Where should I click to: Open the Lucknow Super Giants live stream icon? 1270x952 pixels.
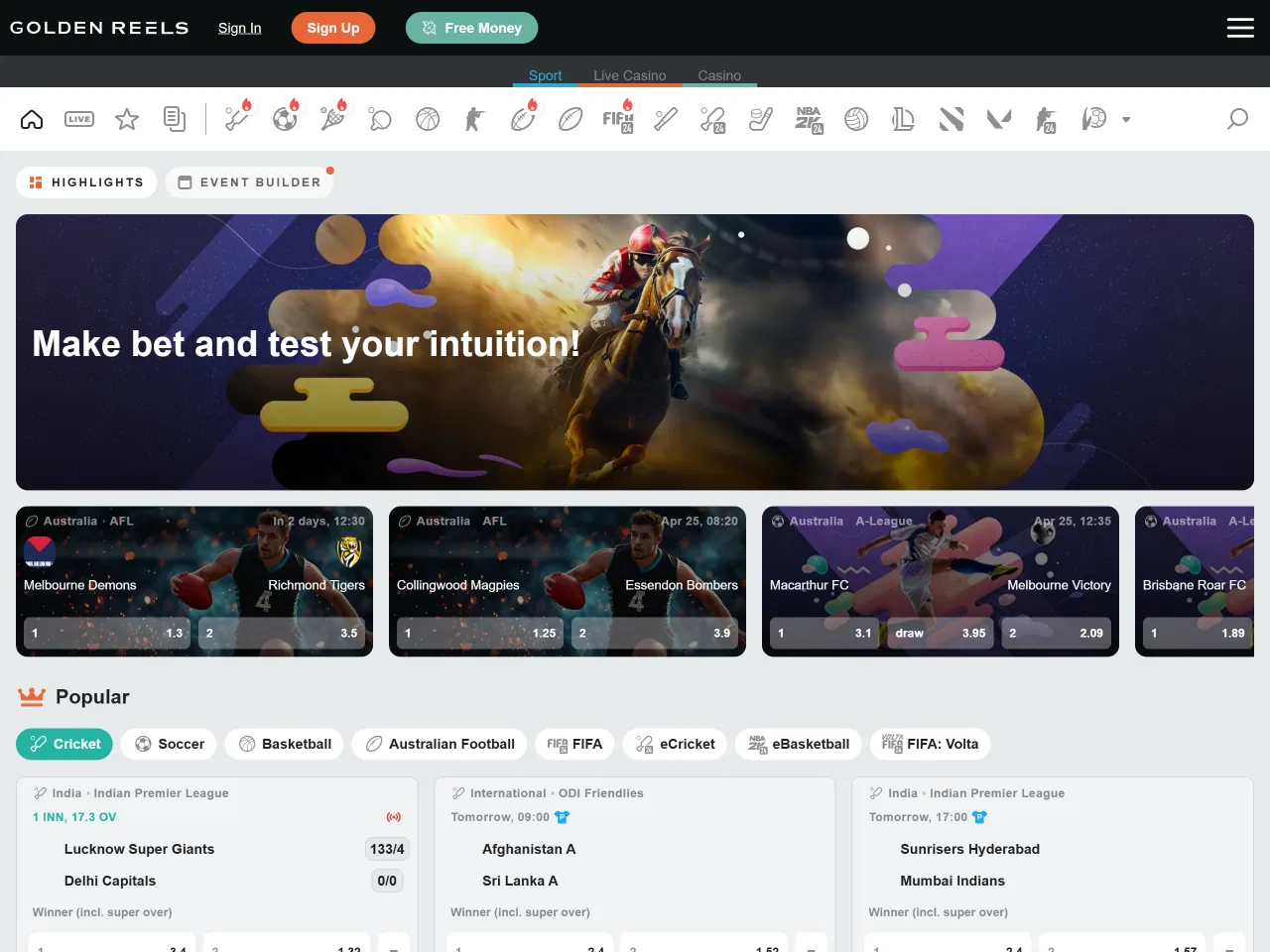pyautogui.click(x=394, y=817)
